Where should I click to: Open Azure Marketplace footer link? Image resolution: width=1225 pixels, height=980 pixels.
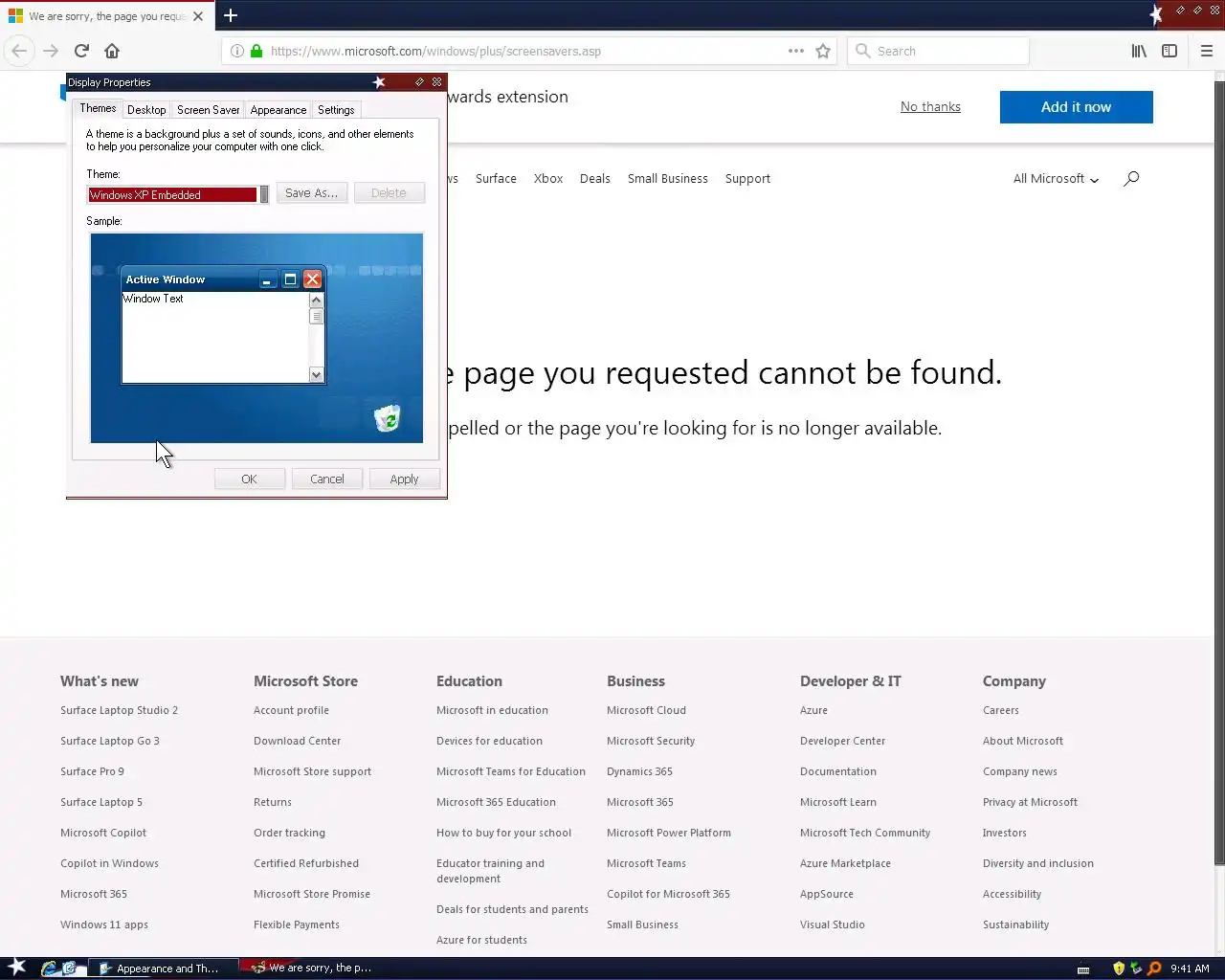pyautogui.click(x=845, y=863)
